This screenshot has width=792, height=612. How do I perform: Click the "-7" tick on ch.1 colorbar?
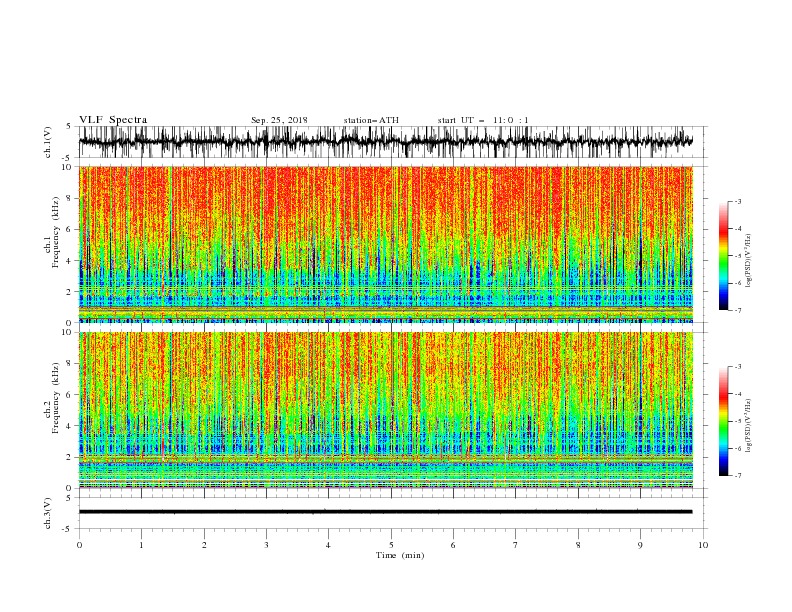pyautogui.click(x=738, y=310)
